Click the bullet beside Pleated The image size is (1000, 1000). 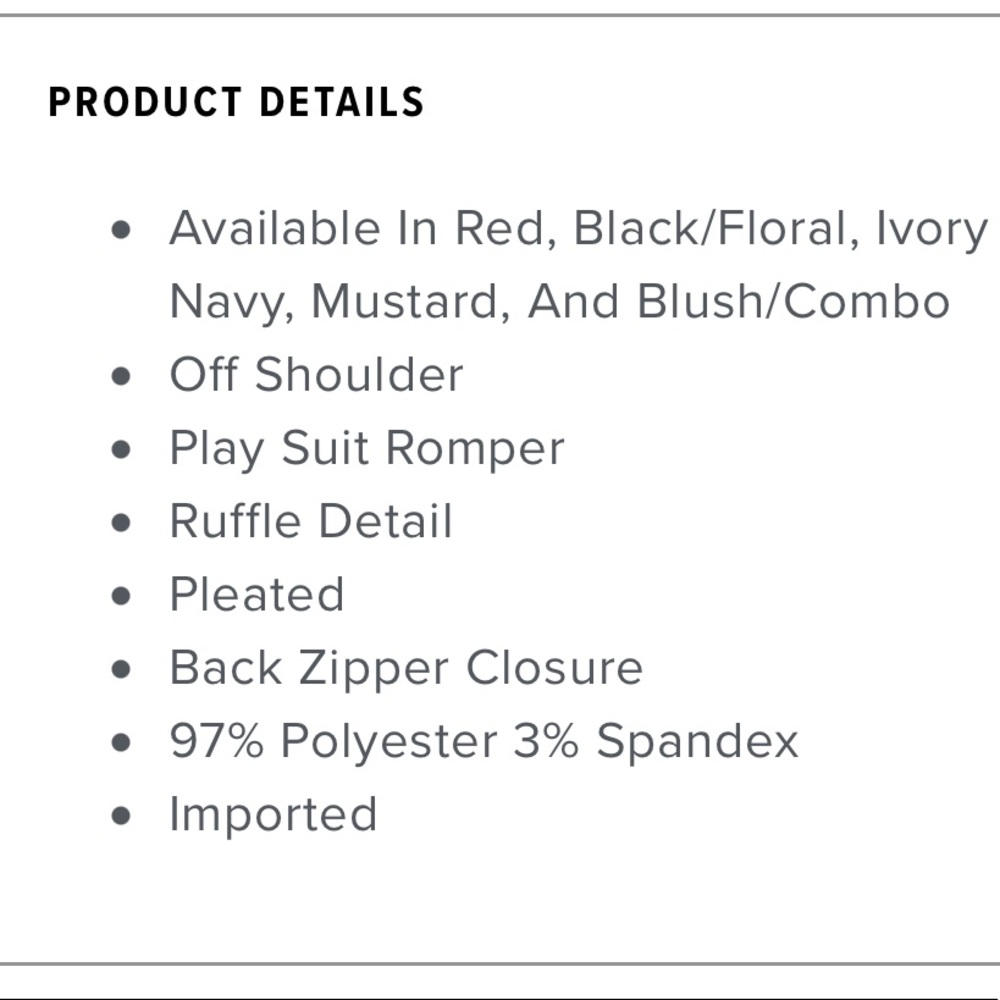(121, 596)
